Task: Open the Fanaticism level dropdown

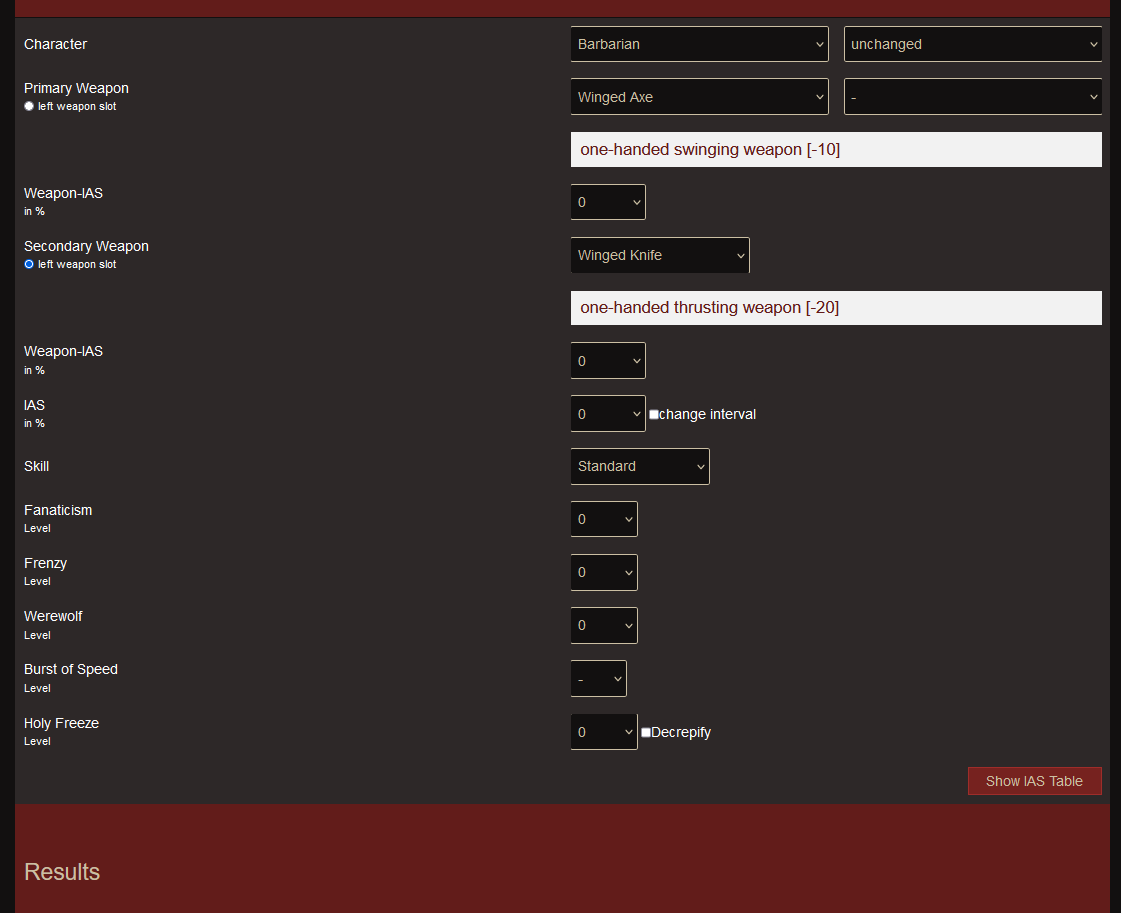Action: coord(604,519)
